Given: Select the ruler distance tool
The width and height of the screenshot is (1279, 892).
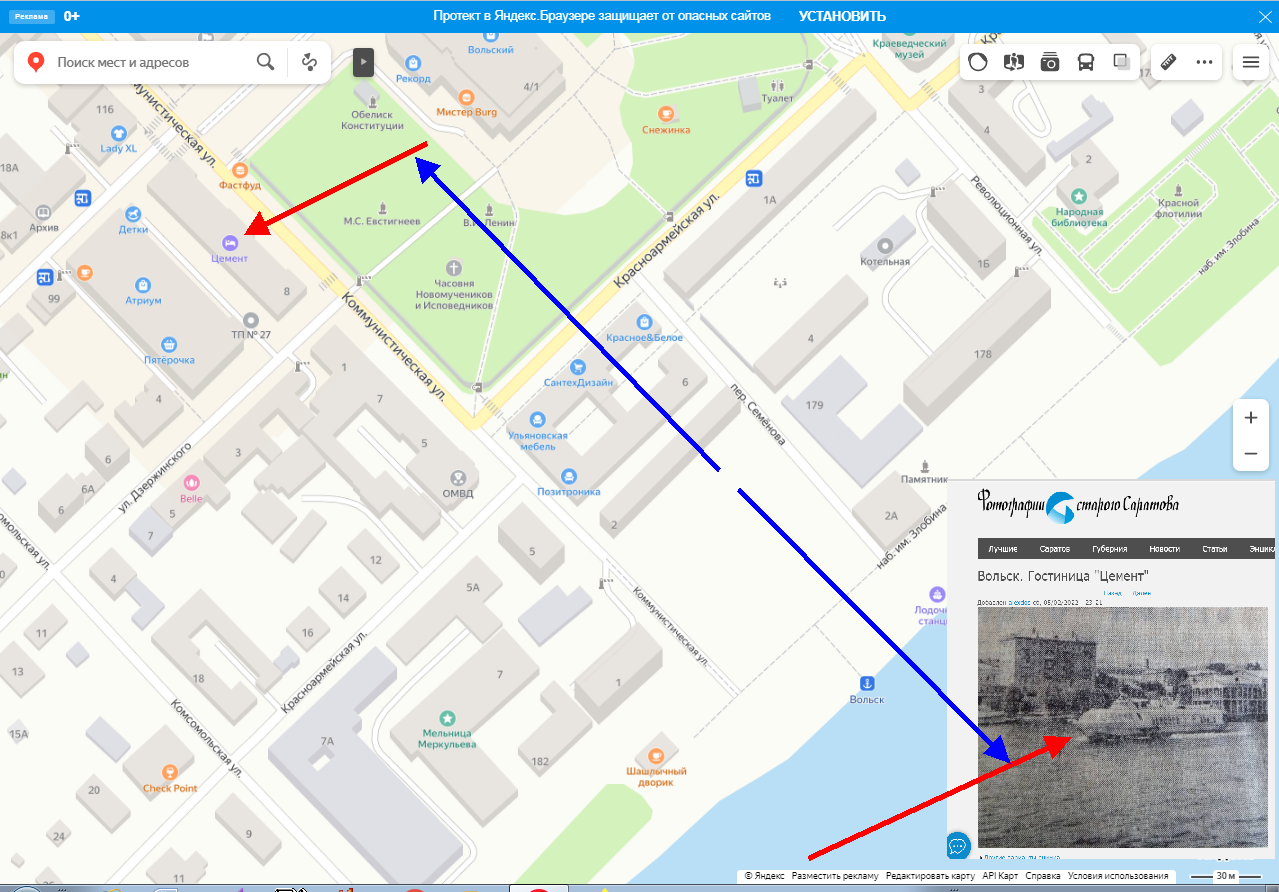Looking at the screenshot, I should click(1168, 62).
